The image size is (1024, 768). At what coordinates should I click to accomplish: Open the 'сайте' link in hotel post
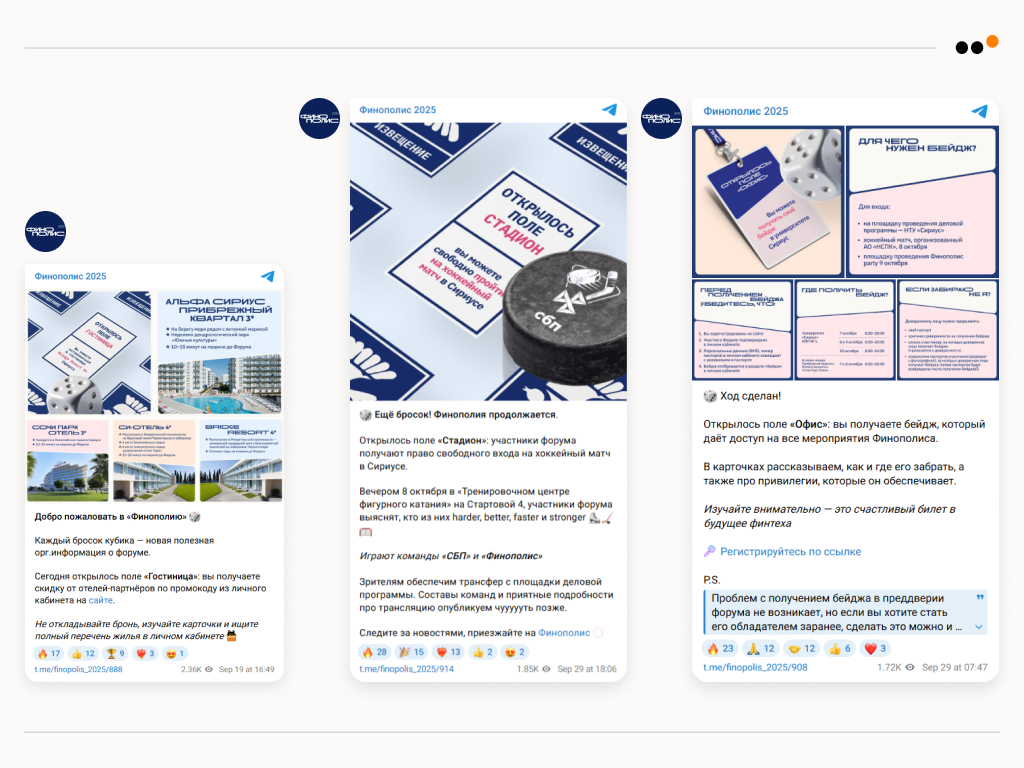pyautogui.click(x=101, y=600)
